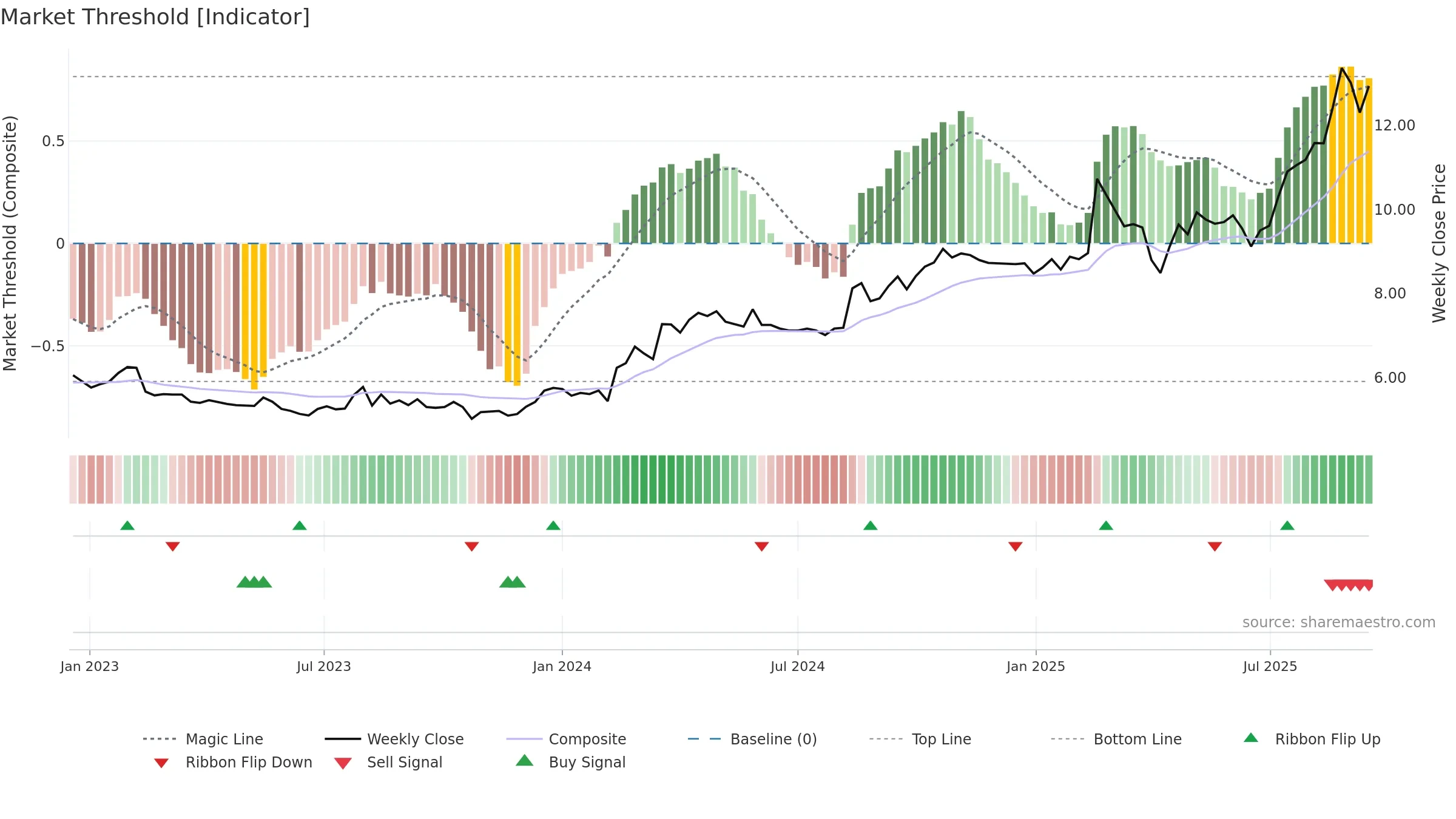The width and height of the screenshot is (1456, 819).
Task: Click the source: sharemaestro.com text
Action: tap(1339, 622)
